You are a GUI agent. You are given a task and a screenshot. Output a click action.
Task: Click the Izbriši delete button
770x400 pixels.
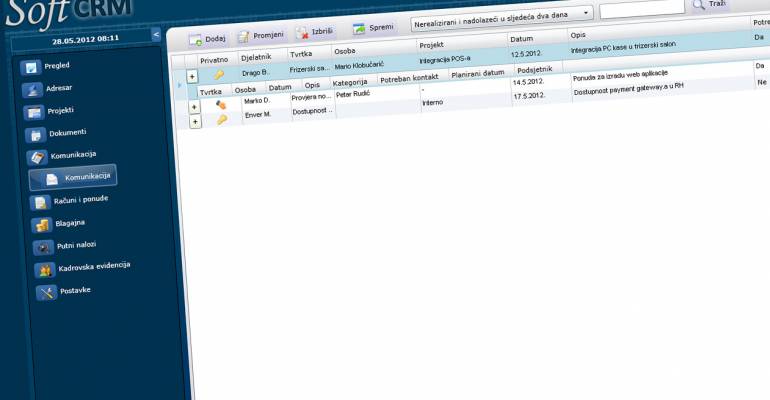pyautogui.click(x=315, y=32)
